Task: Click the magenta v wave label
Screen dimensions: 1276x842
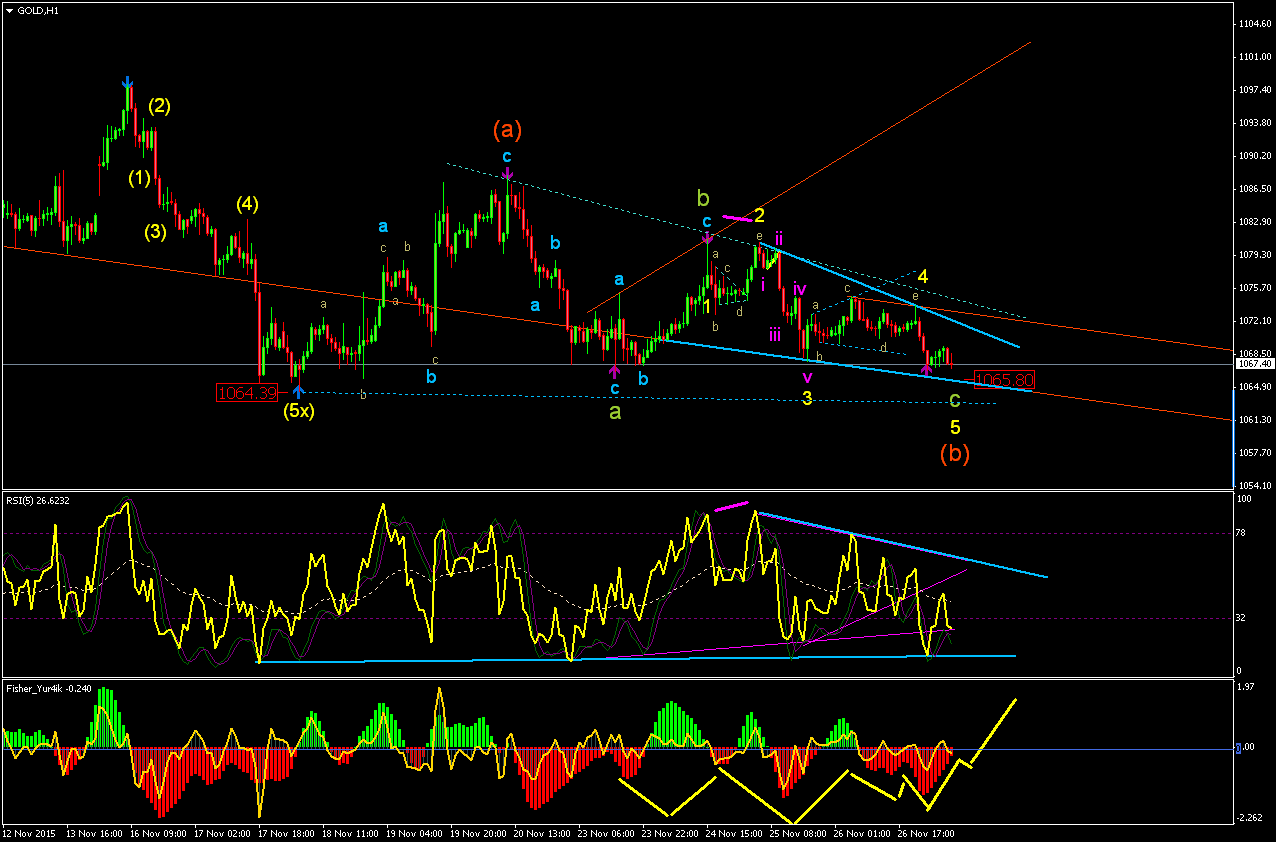Action: pyautogui.click(x=807, y=377)
